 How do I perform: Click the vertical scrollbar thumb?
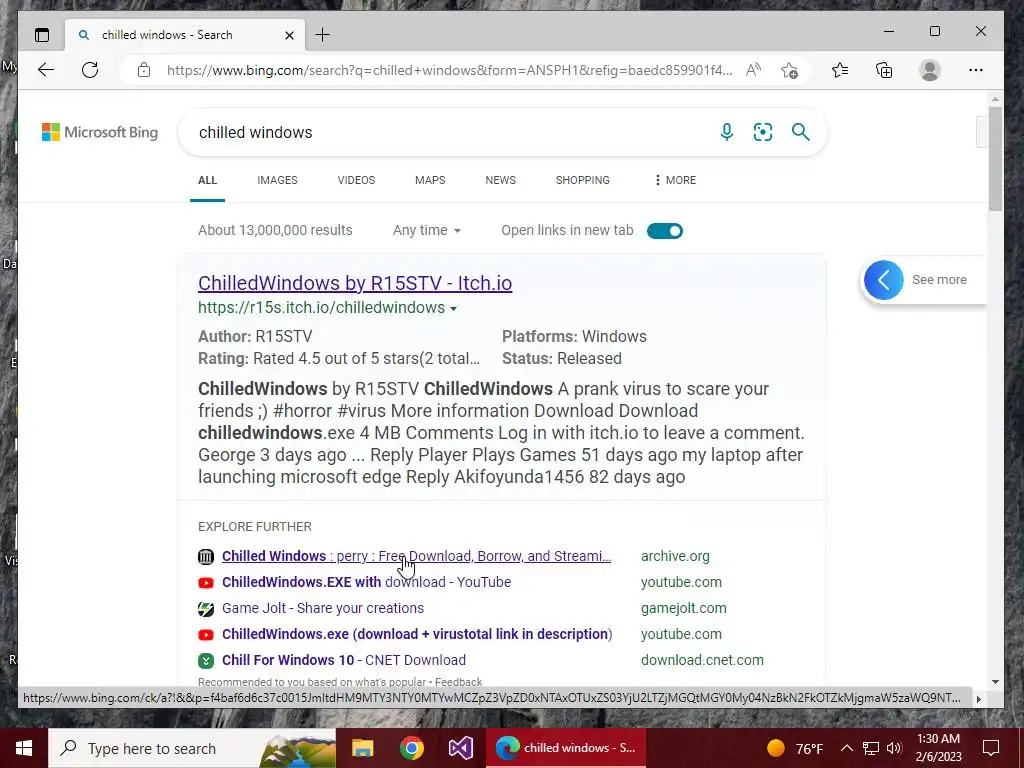coord(995,159)
